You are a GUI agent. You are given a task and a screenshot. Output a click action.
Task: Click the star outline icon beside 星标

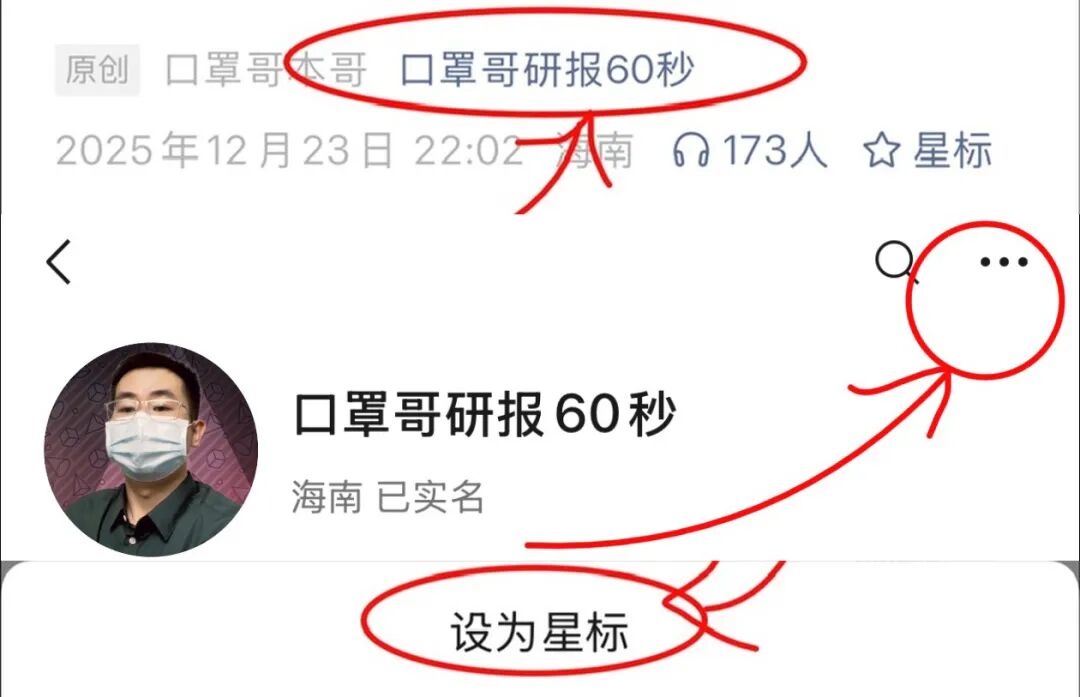click(x=882, y=150)
